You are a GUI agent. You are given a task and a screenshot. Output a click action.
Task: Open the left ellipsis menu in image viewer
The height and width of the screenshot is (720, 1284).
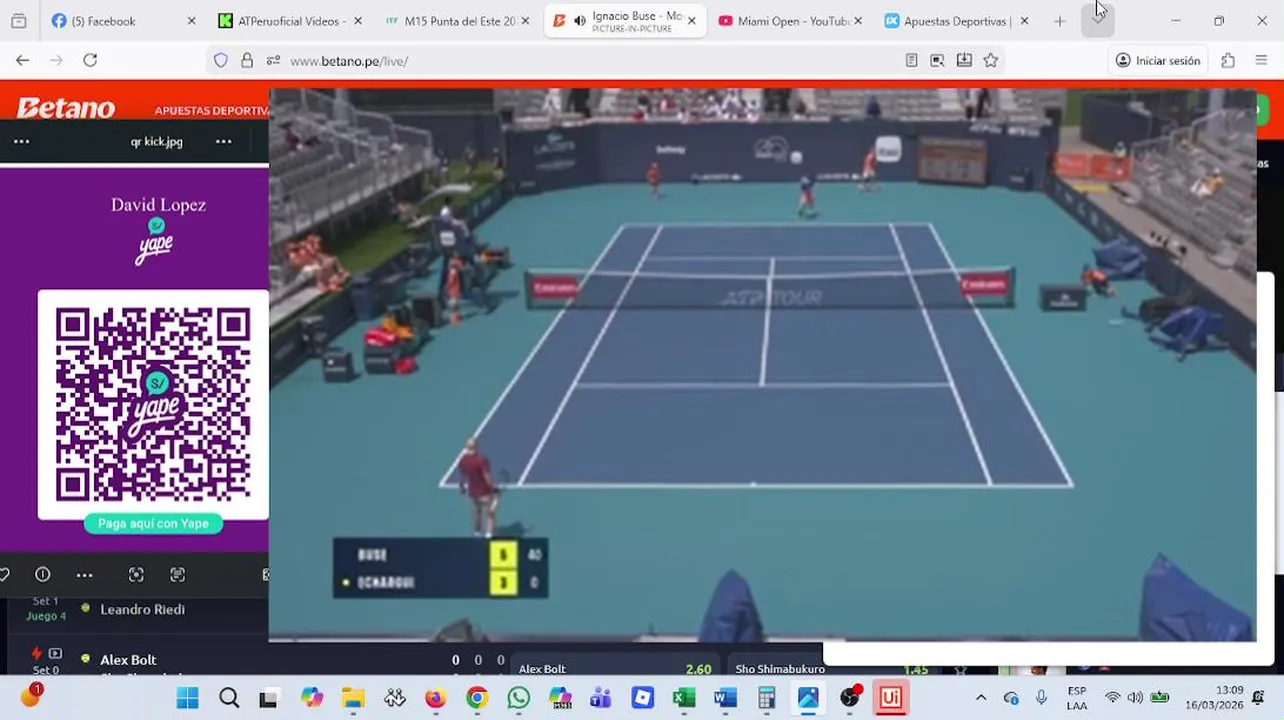(21, 141)
